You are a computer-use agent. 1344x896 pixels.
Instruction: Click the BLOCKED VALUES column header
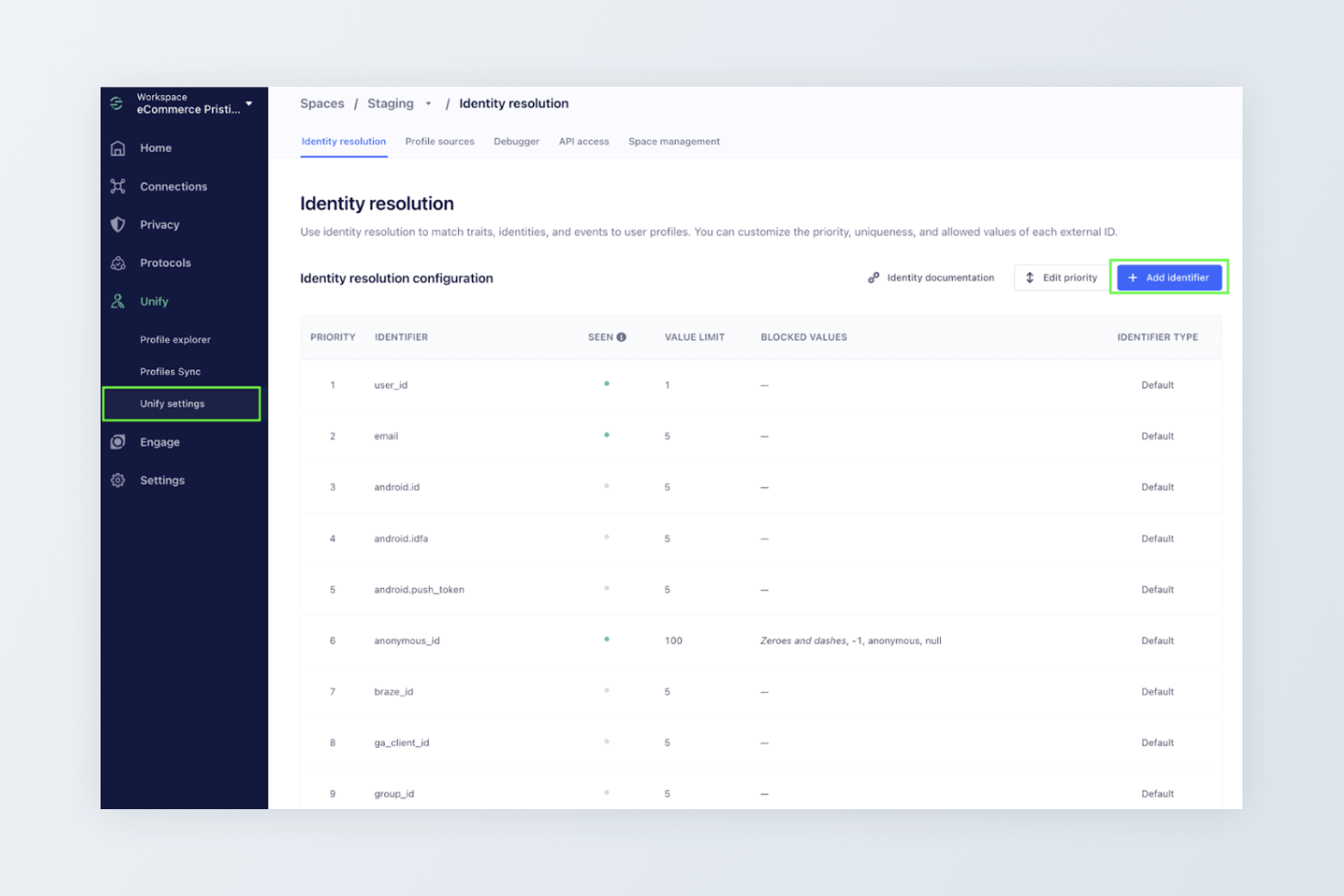[804, 337]
